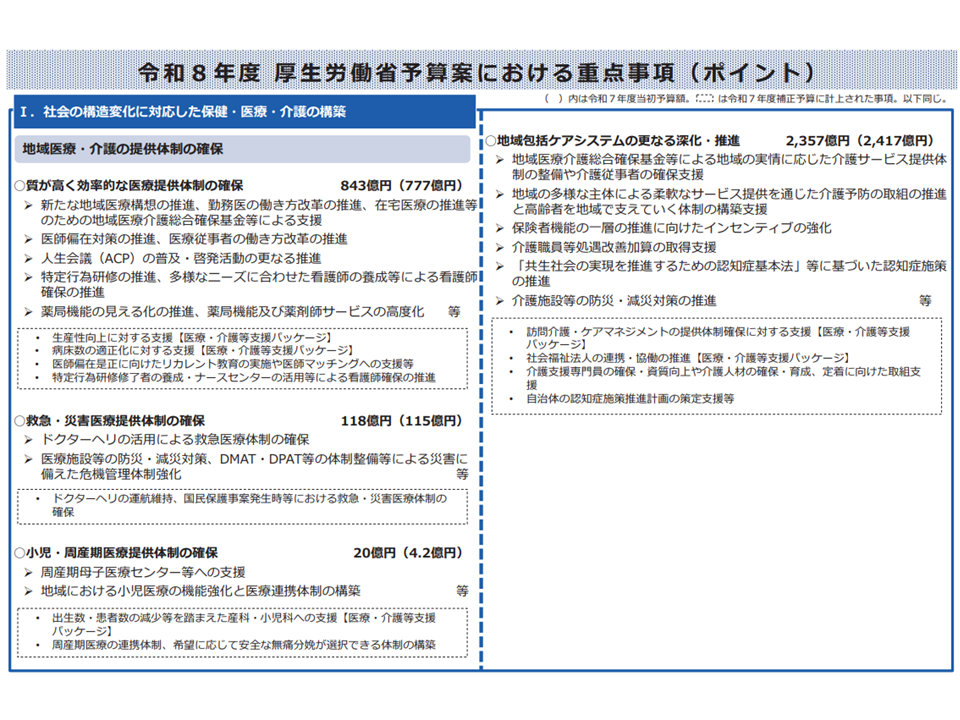Image resolution: width=960 pixels, height=720 pixels.
Task: Click the arrow bullet beside ドクターヘリの活用
Action: (30, 439)
